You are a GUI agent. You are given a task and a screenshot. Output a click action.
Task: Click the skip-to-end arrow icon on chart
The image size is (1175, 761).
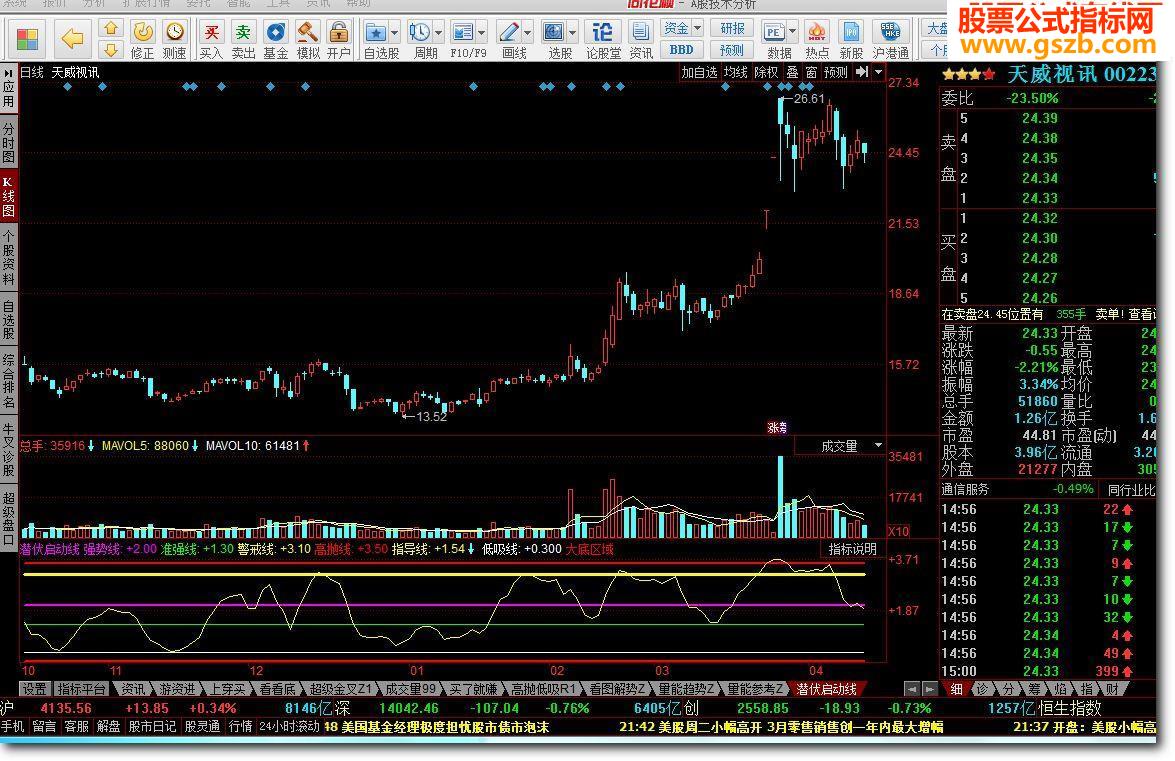tap(862, 72)
